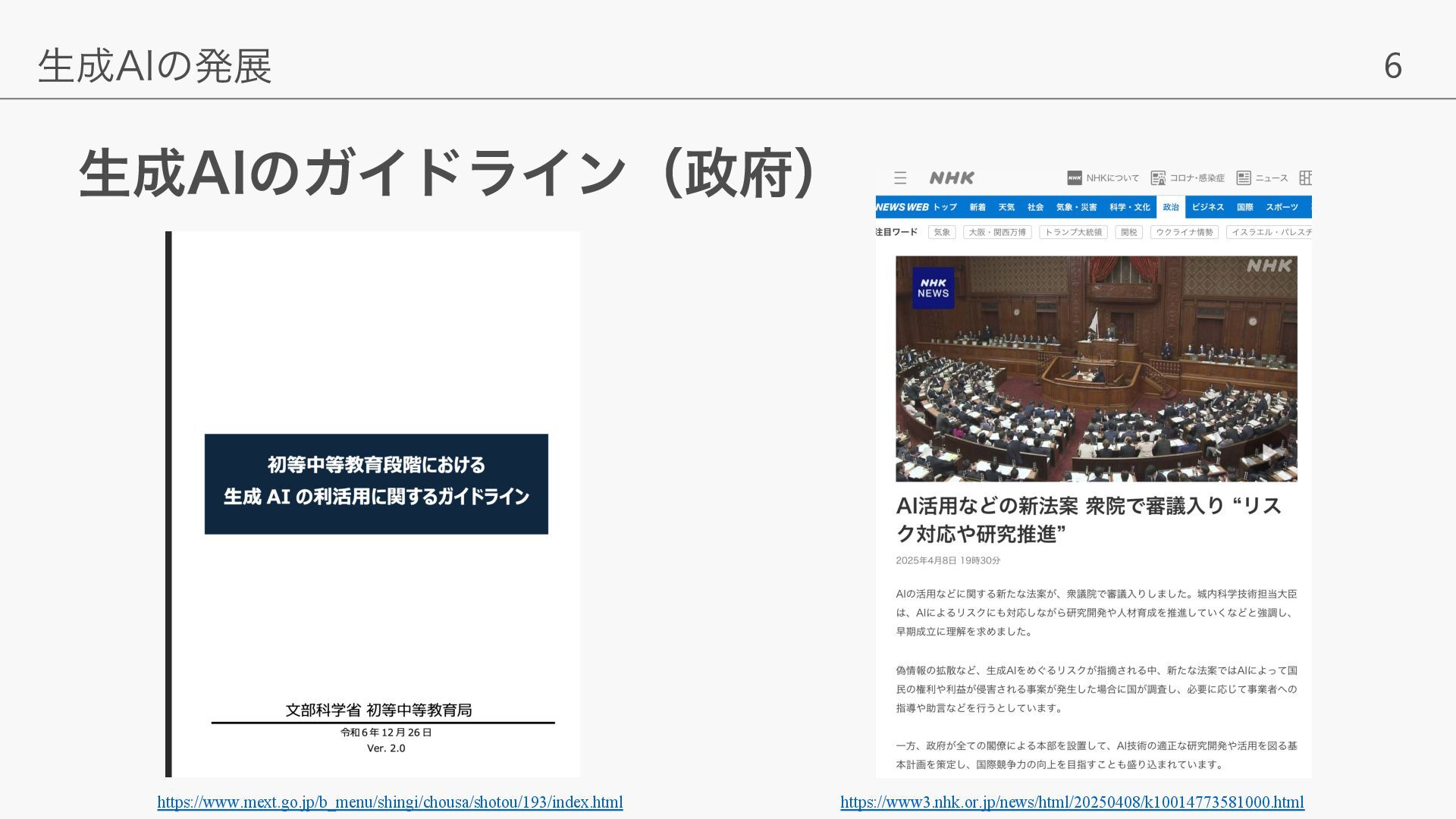Viewport: 1456px width, 819px height.
Task: Click the NHK logo
Action: click(952, 178)
